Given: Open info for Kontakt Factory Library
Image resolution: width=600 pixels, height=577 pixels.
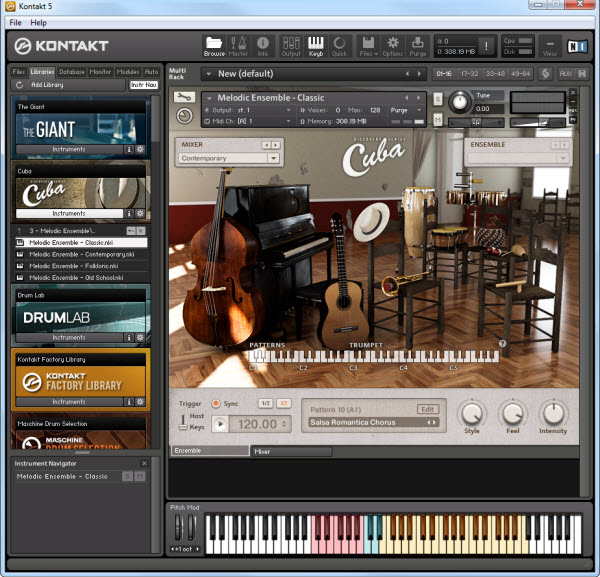Looking at the screenshot, I should 129,401.
